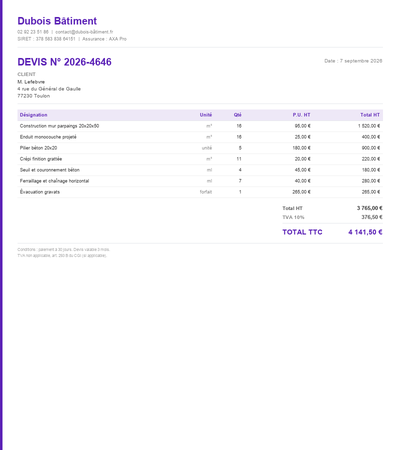This screenshot has width=400, height=450.
Task: Select the TVA 10% amount line
Action: click(332, 217)
